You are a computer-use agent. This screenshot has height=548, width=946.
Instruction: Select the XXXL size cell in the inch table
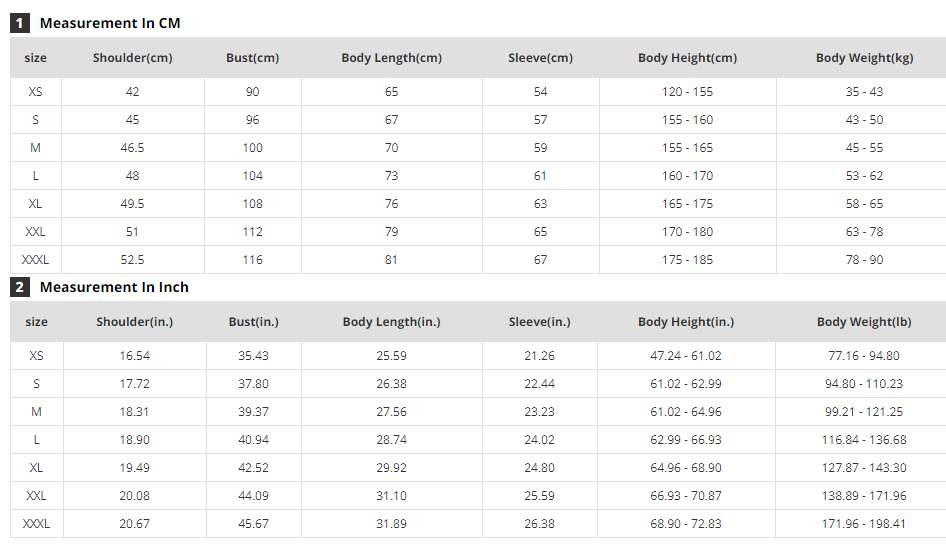pyautogui.click(x=36, y=524)
